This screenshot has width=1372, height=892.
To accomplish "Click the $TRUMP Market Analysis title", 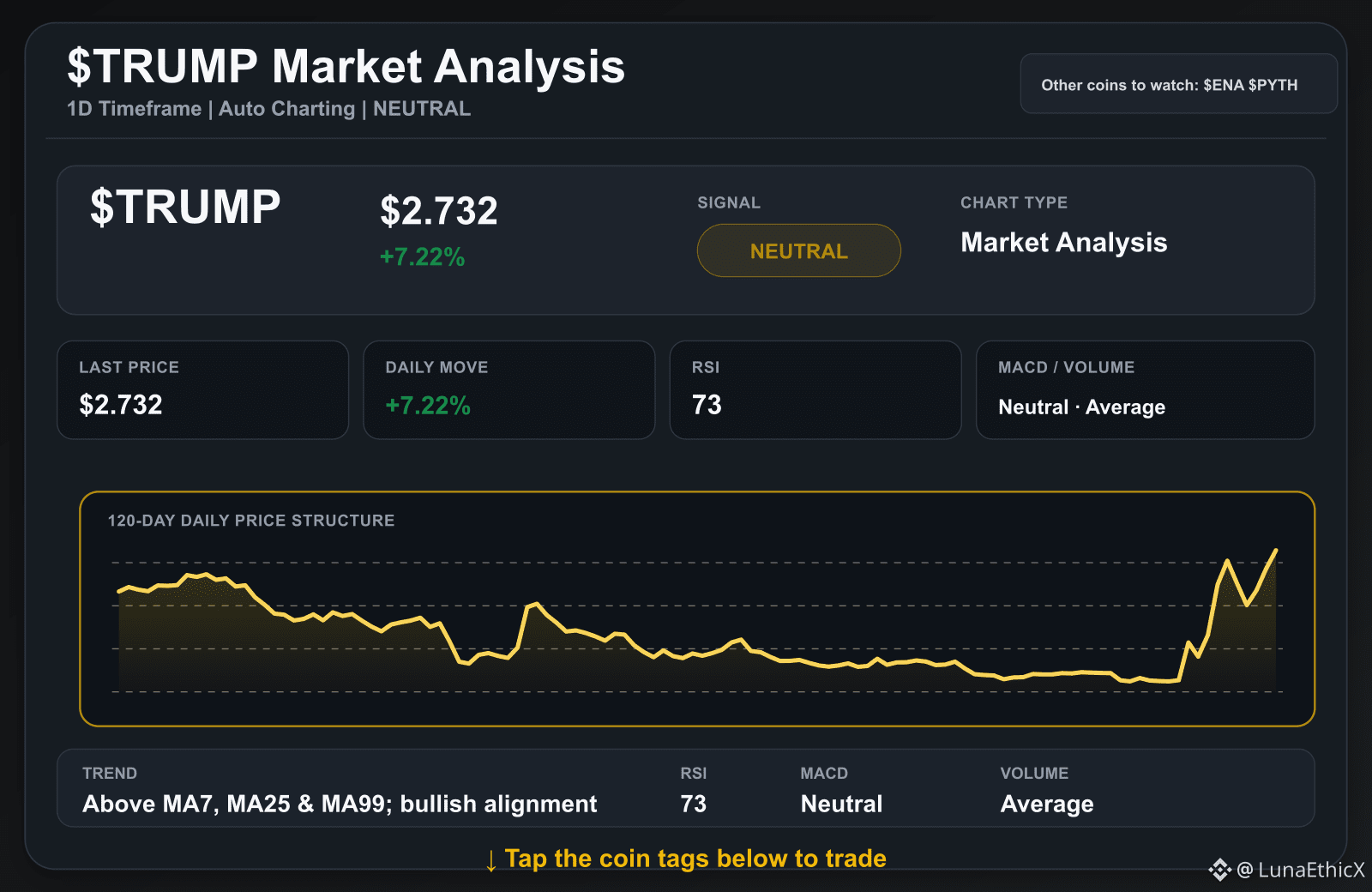I will coord(346,67).
